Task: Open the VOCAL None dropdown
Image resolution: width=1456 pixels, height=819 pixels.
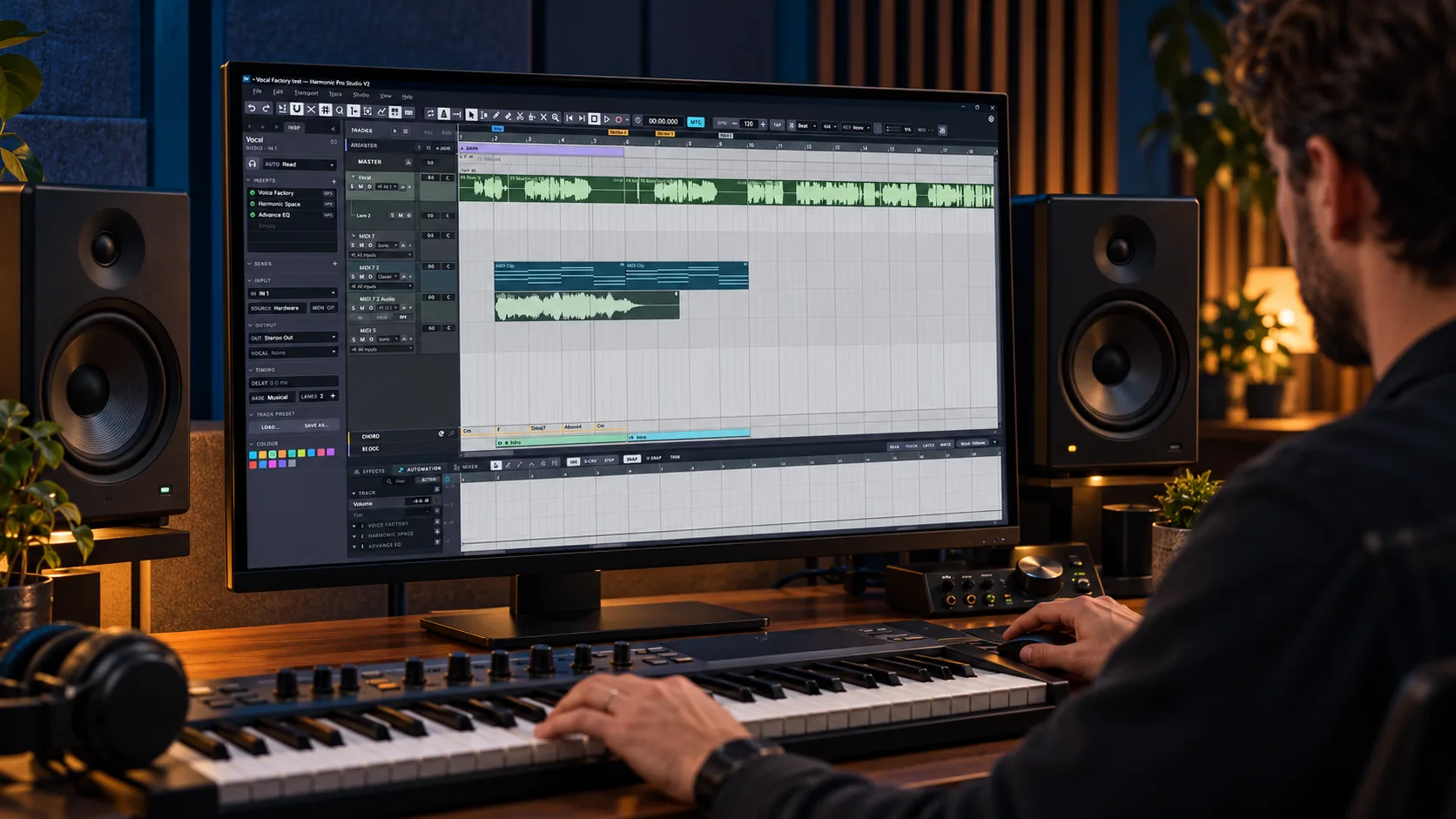Action: pos(293,352)
